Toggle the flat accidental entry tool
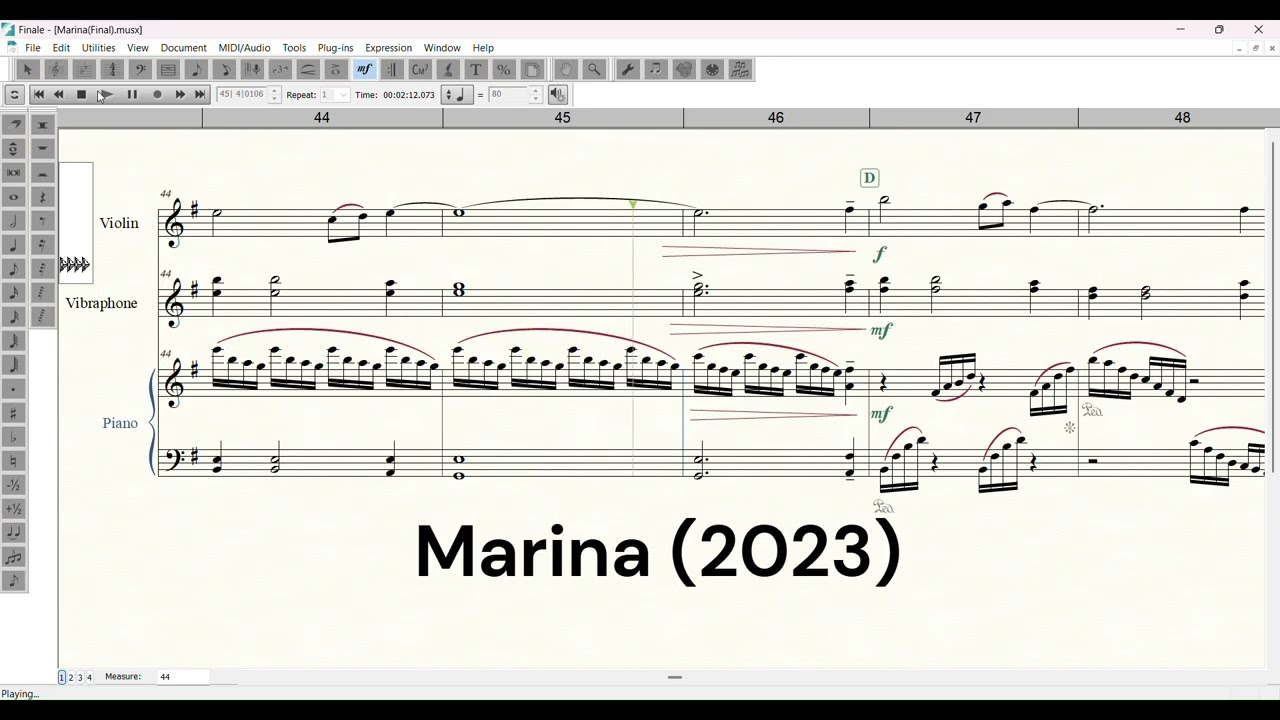The width and height of the screenshot is (1280, 720). (14, 437)
